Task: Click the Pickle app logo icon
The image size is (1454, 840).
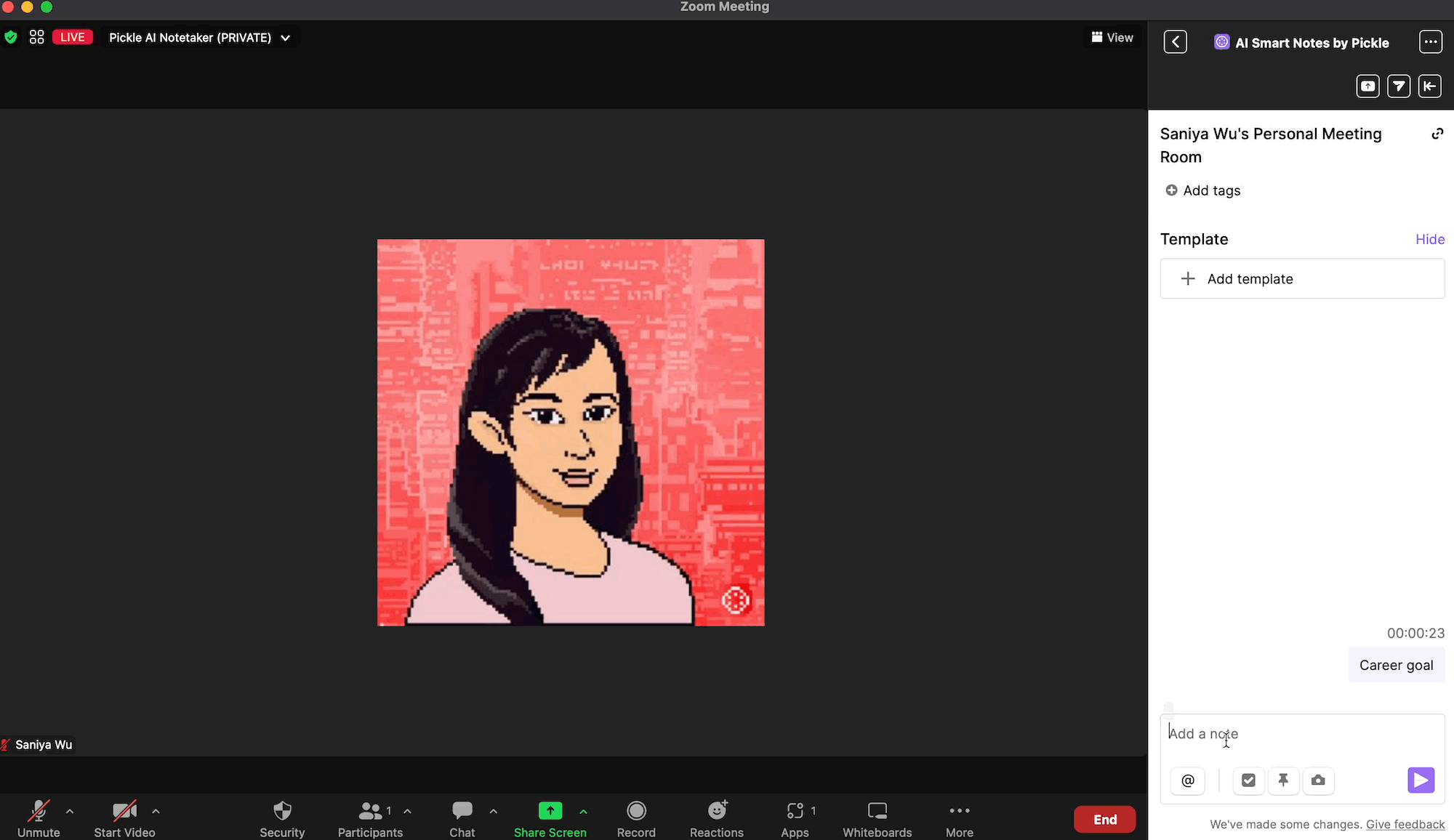Action: (x=1222, y=42)
